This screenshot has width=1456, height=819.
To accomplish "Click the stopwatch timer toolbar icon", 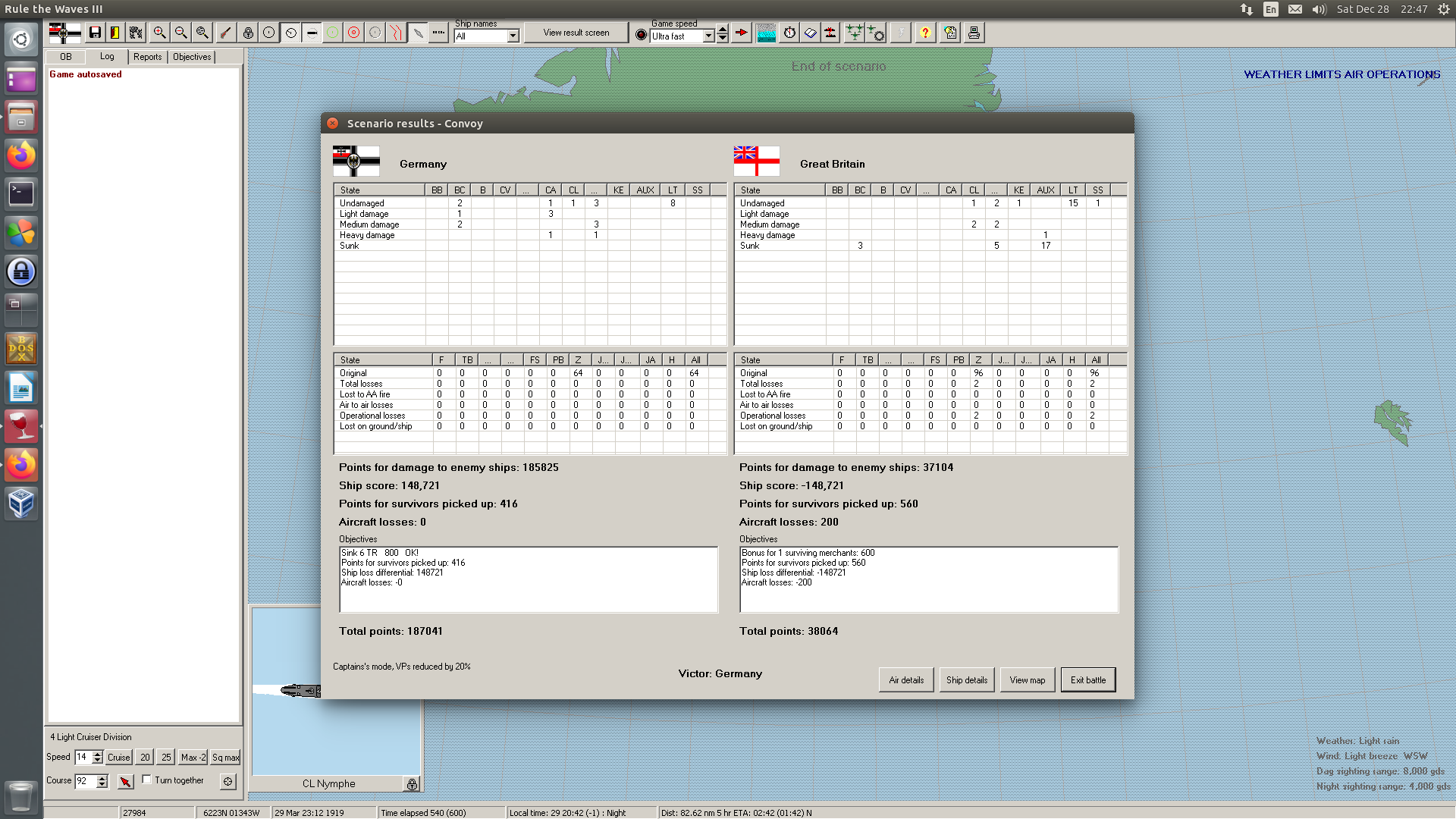I will click(x=789, y=33).
